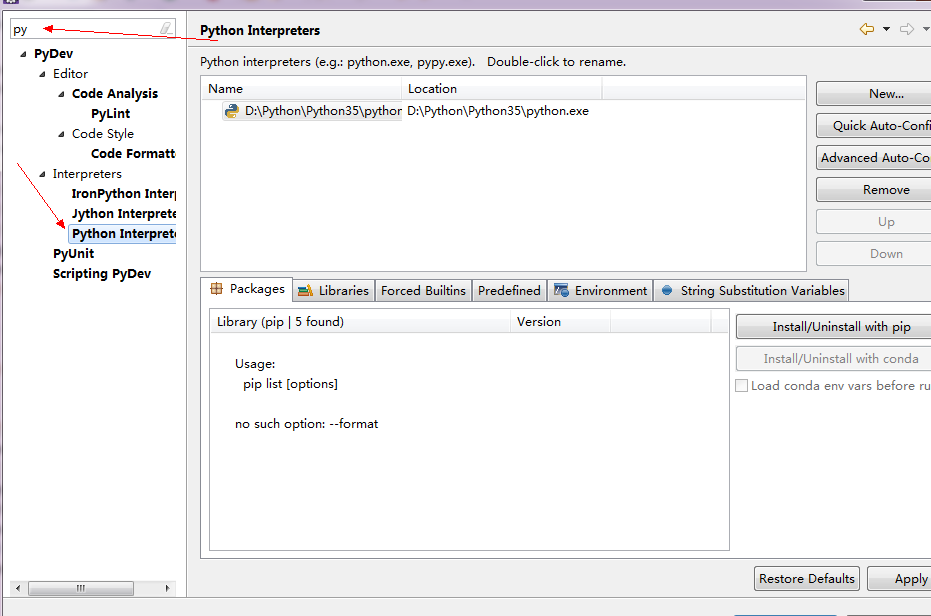This screenshot has height=616, width=931.
Task: Click the Version column header
Action: [x=560, y=322]
